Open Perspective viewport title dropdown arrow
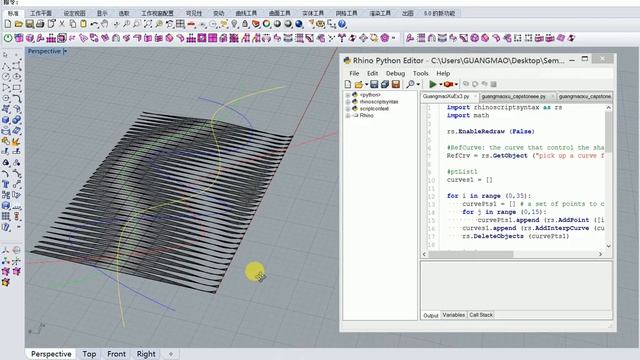 (x=65, y=51)
